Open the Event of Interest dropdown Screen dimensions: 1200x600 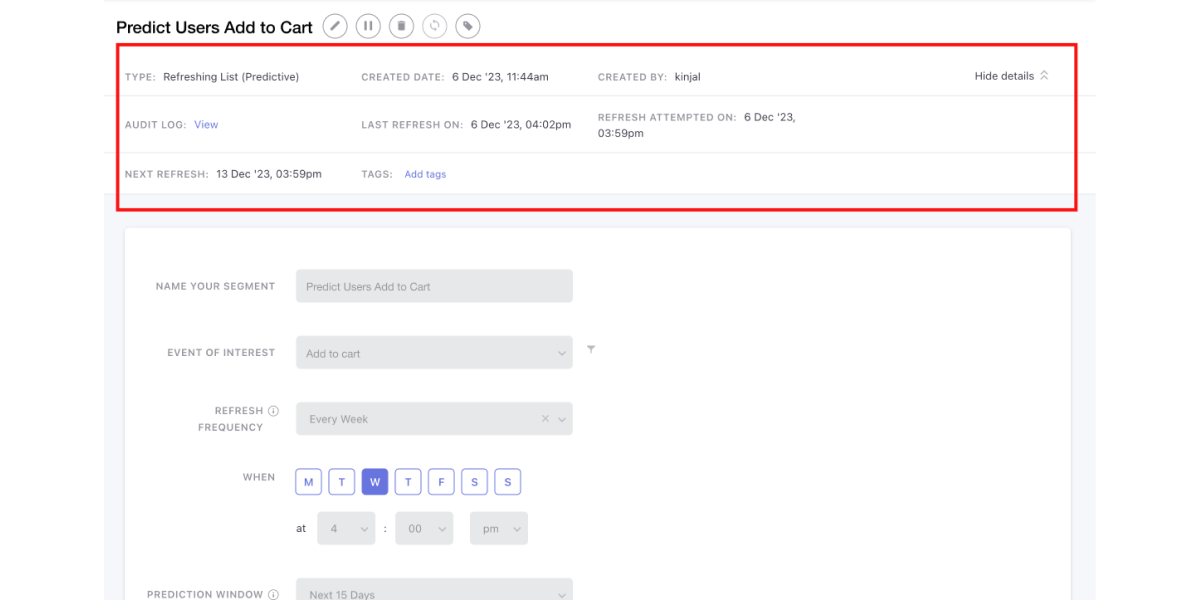(x=434, y=353)
